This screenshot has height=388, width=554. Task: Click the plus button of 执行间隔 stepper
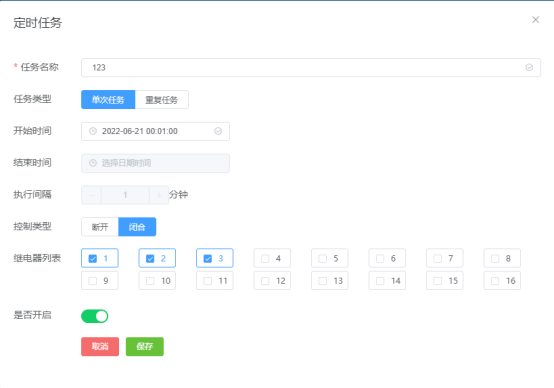[159, 195]
